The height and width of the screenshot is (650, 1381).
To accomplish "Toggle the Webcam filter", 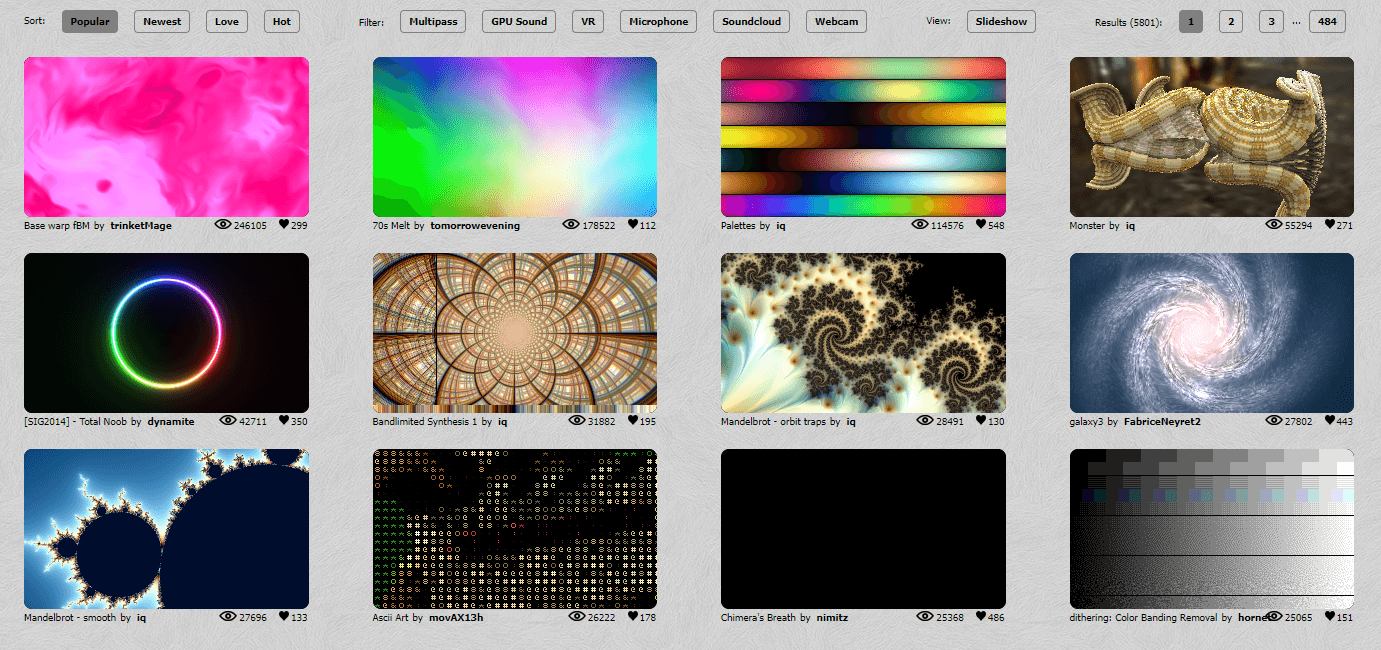I will [x=835, y=22].
